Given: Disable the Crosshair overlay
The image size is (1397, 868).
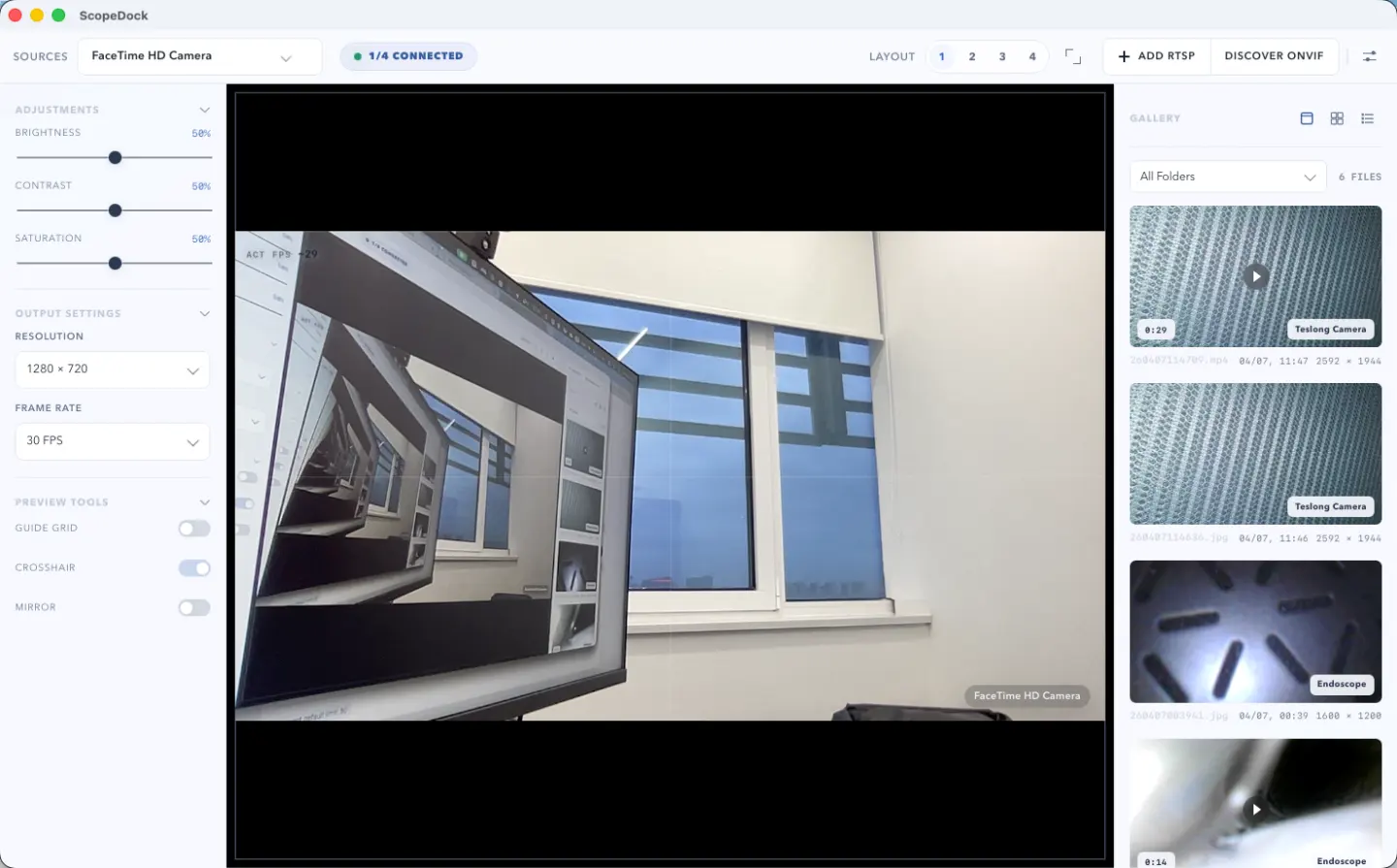Looking at the screenshot, I should (x=194, y=567).
